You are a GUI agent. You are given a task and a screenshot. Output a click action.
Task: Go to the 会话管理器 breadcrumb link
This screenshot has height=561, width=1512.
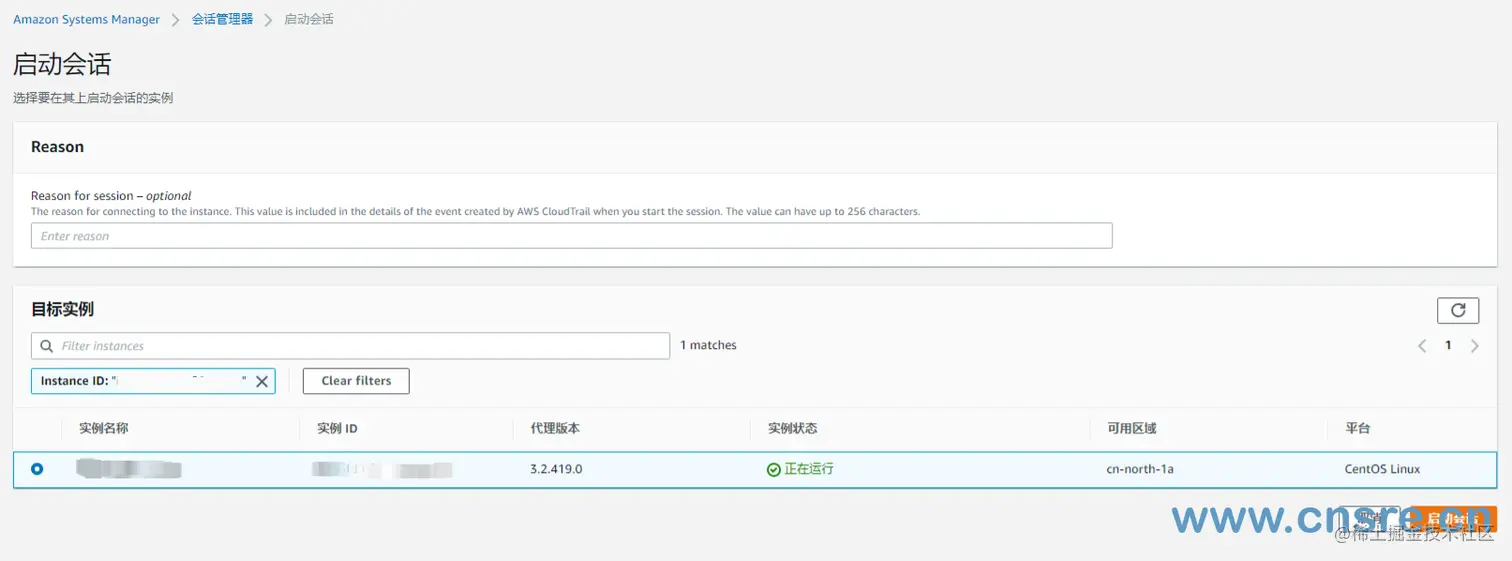click(x=222, y=19)
